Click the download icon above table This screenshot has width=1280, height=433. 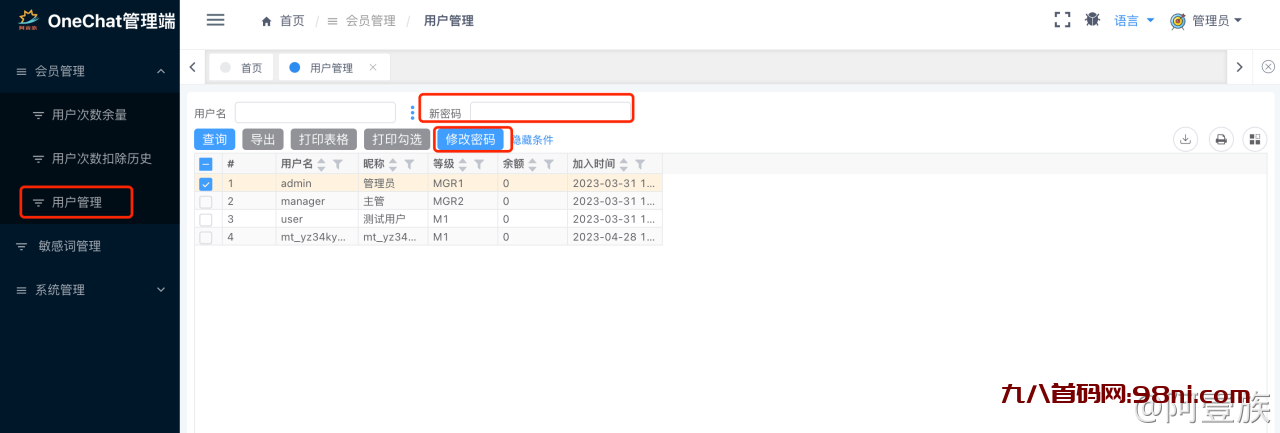coord(1185,140)
